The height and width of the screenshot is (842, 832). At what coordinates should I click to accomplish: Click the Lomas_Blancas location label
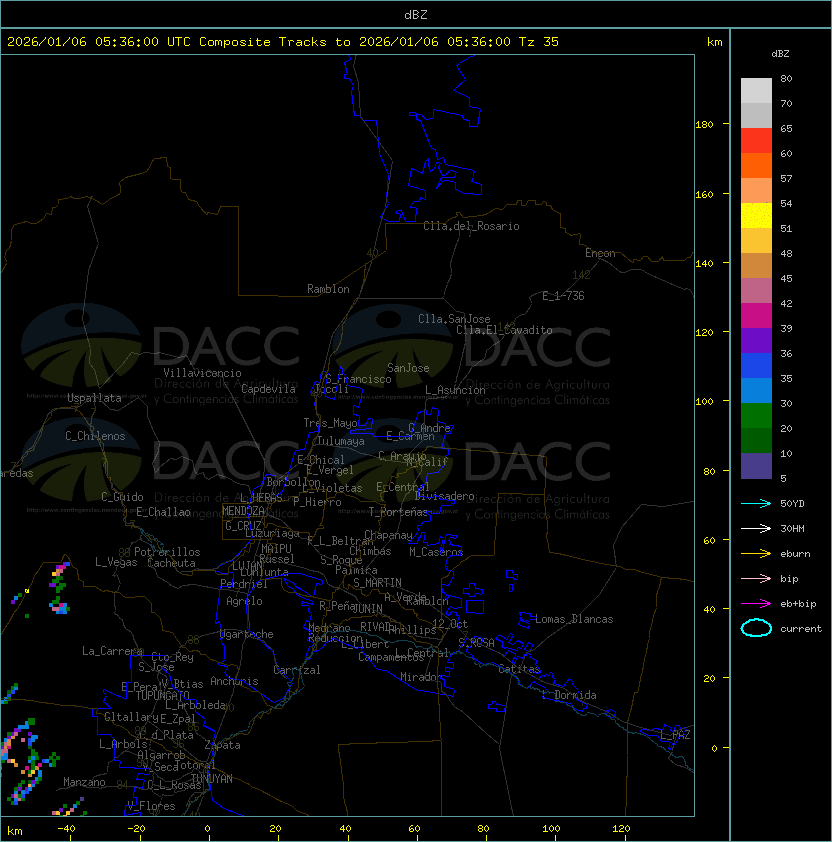(x=574, y=619)
